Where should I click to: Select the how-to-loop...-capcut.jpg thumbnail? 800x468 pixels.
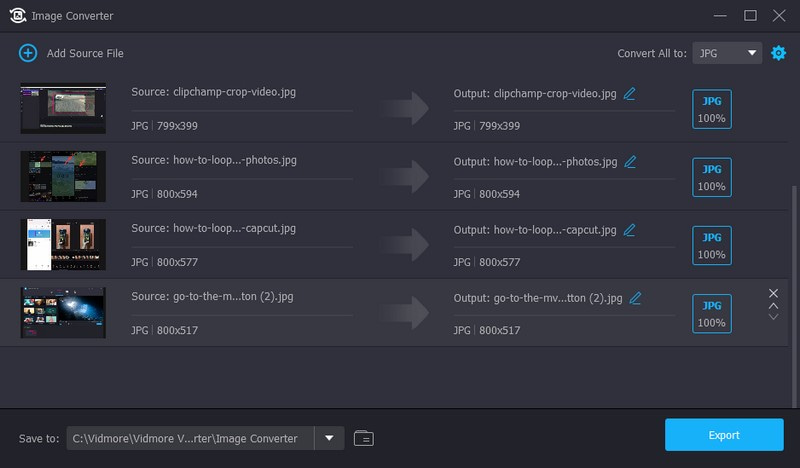pos(63,244)
